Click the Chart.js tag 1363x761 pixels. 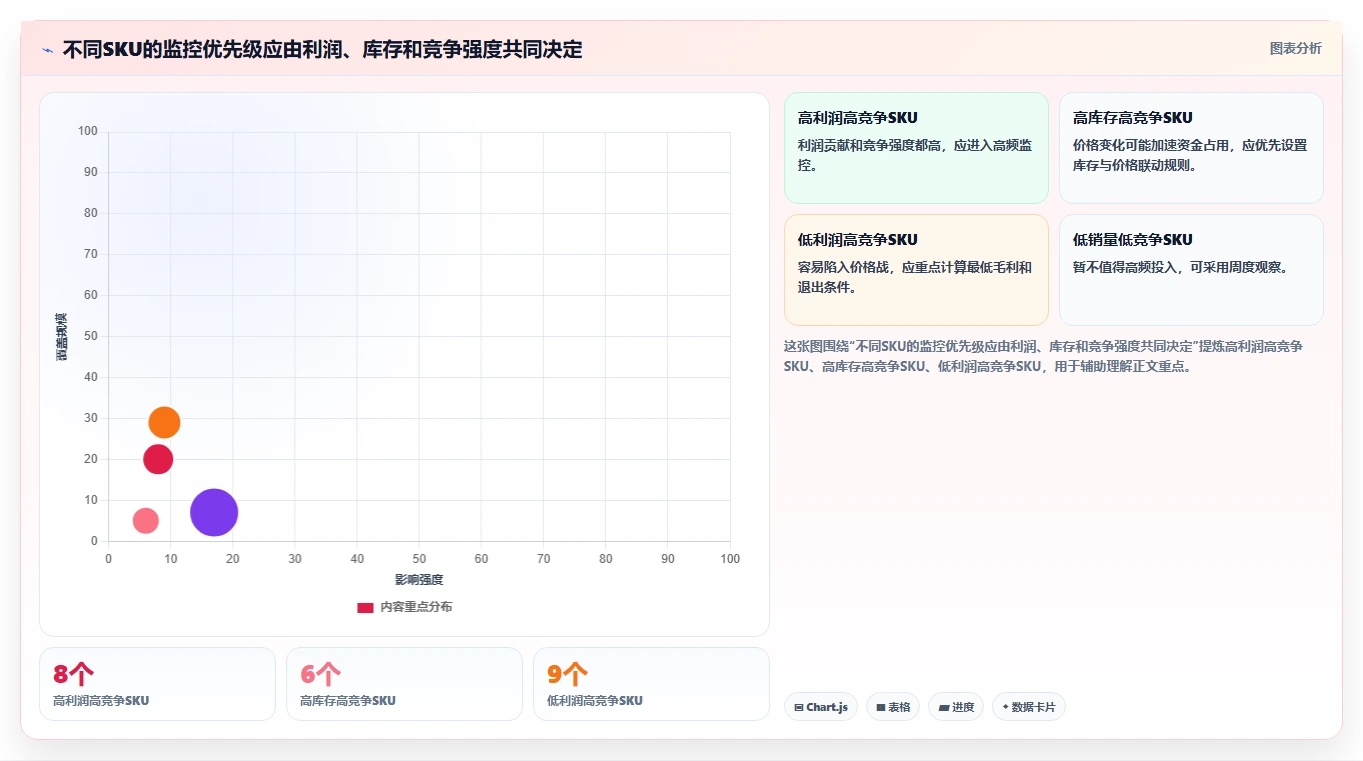tap(821, 707)
